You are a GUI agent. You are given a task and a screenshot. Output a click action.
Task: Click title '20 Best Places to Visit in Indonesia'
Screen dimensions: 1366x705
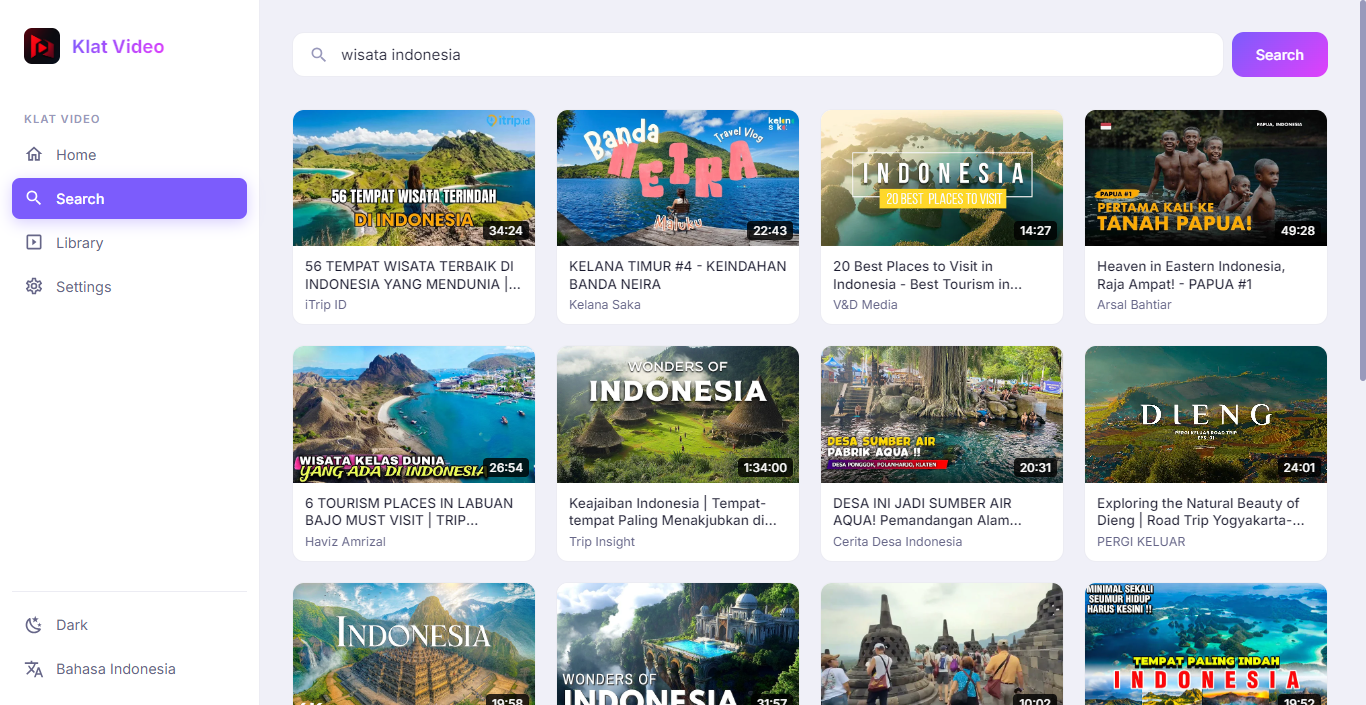(928, 275)
